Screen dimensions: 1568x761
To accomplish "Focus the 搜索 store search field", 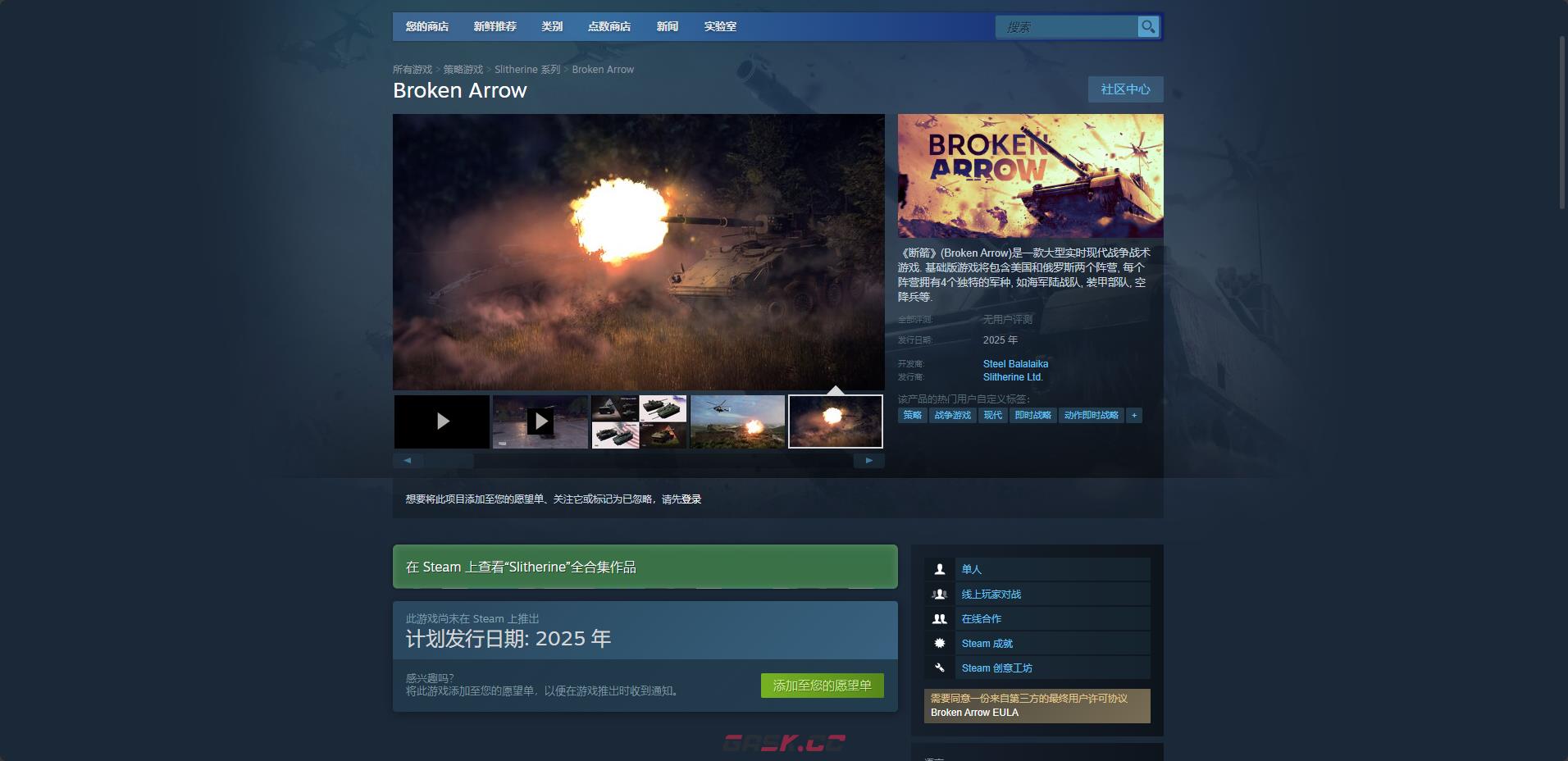I will 1067,27.
